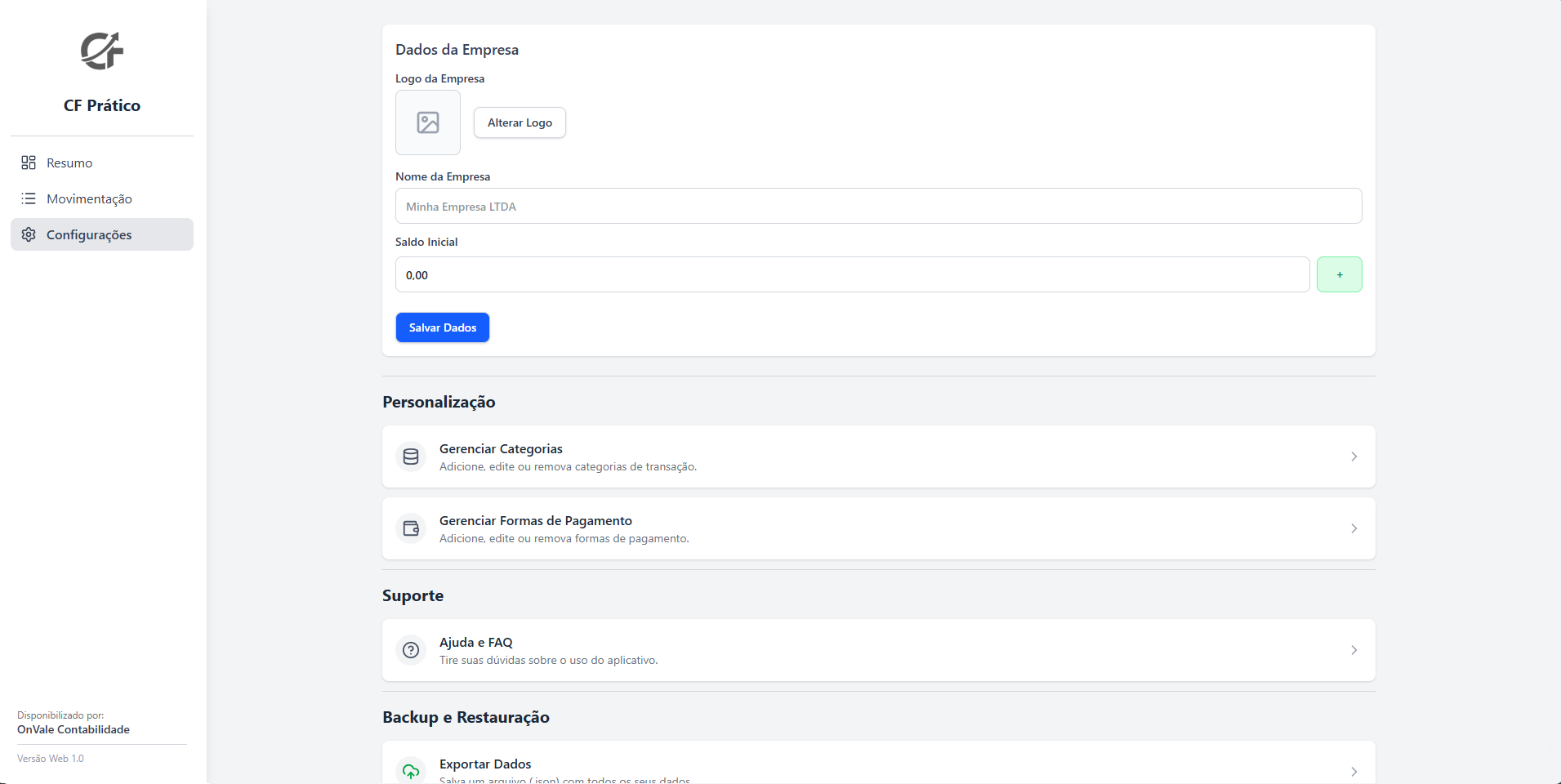Click the Saldo Inicial value field
Screen dimensions: 1561x784
click(852, 274)
